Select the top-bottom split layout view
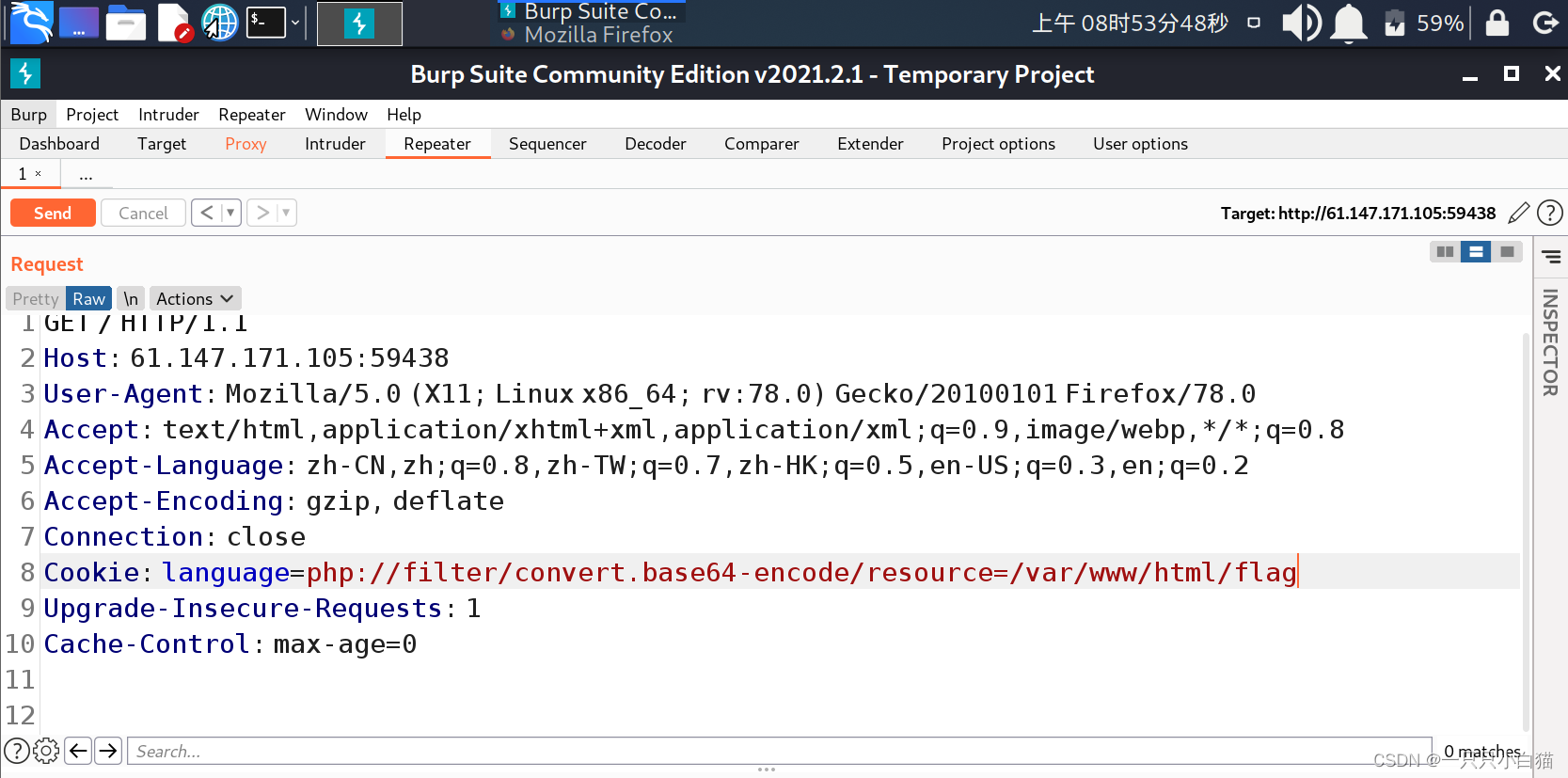1568x778 pixels. click(x=1476, y=252)
